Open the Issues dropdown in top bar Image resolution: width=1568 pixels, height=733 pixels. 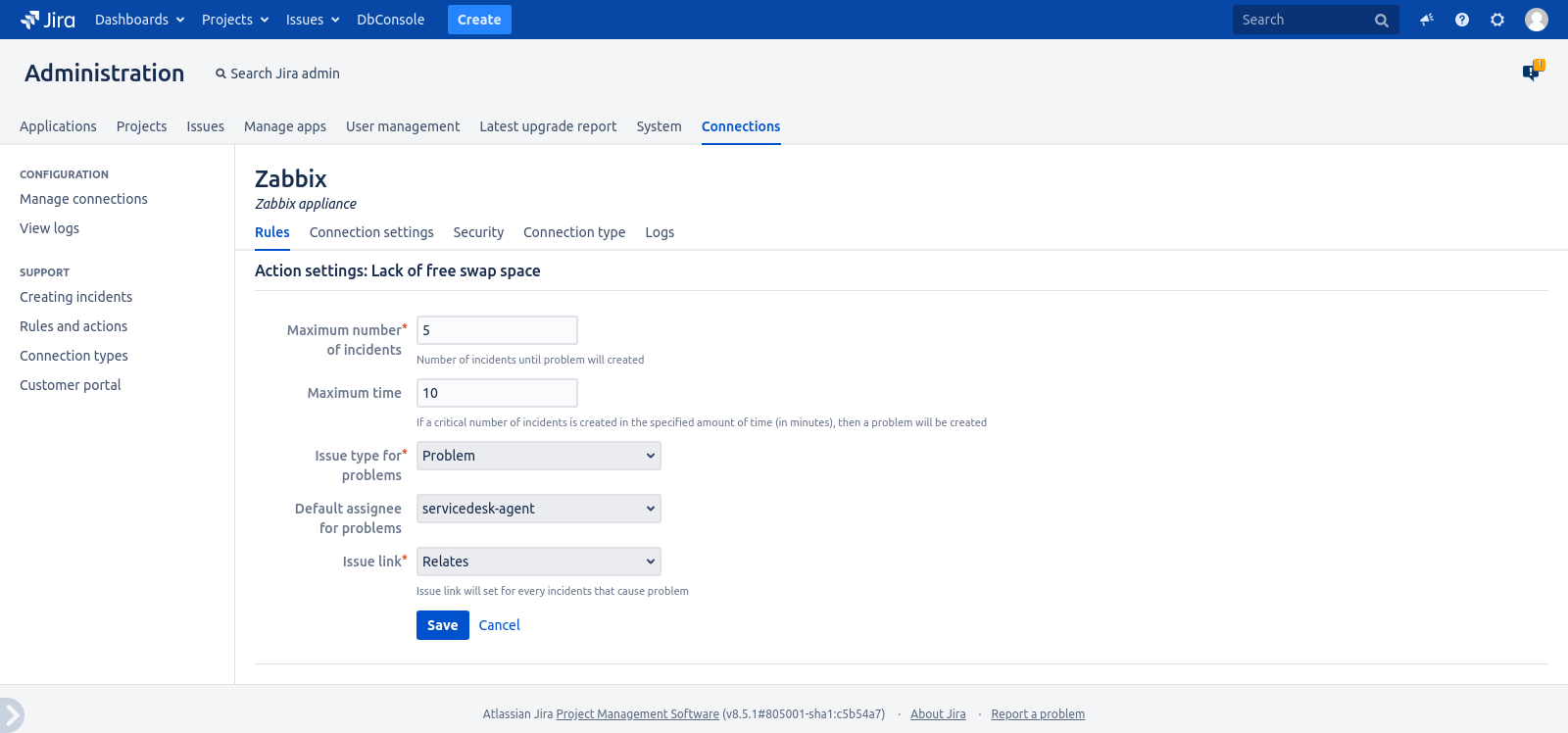coord(313,20)
